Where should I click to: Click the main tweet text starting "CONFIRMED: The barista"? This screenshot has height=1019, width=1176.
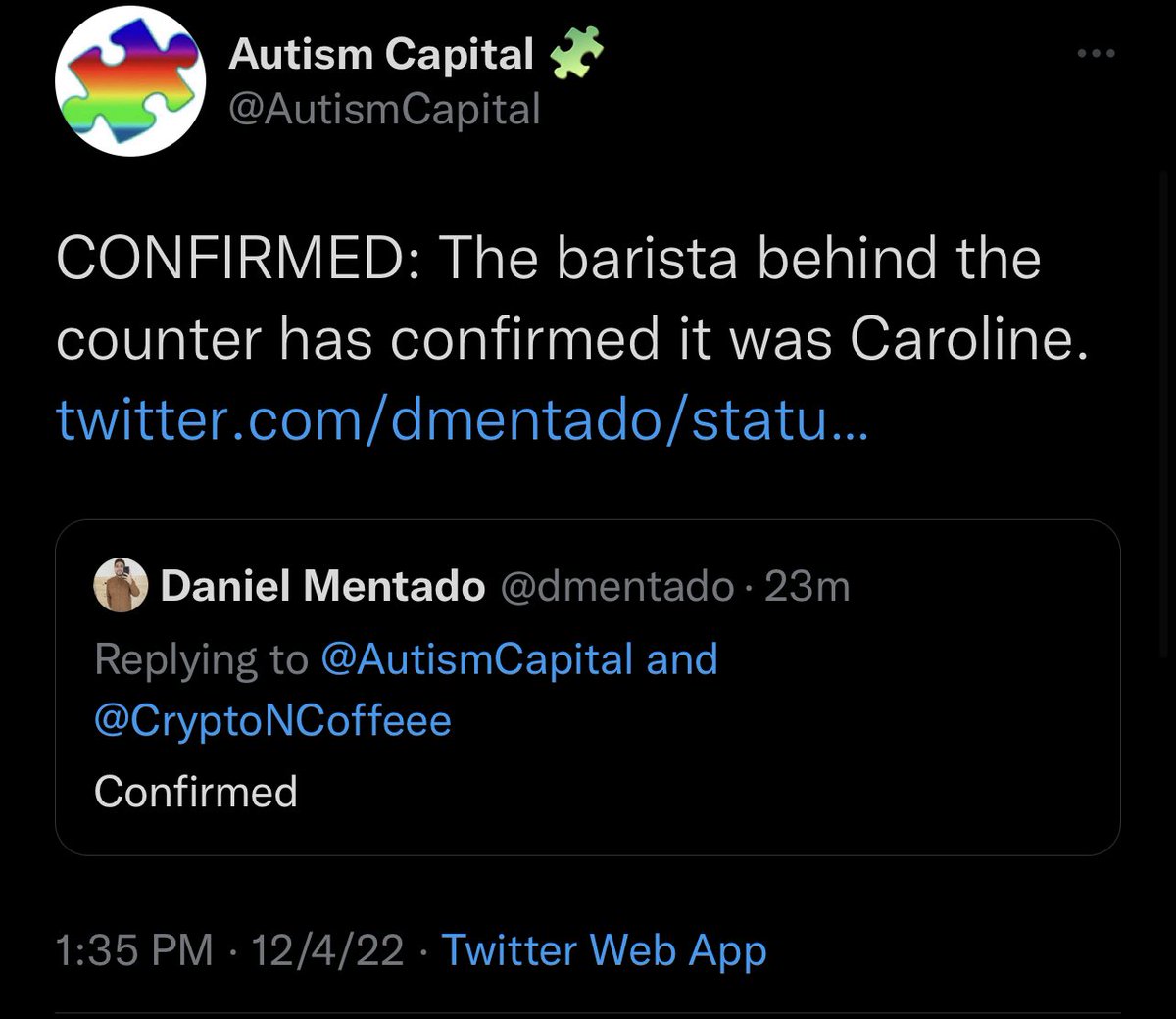[x=549, y=260]
